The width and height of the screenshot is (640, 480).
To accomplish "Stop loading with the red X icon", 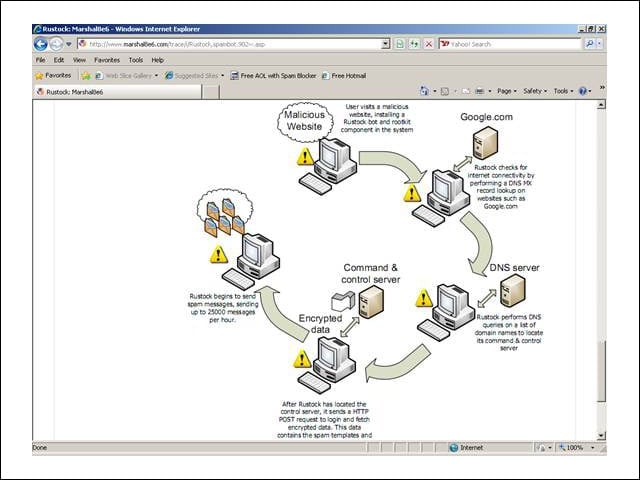I will click(x=429, y=44).
